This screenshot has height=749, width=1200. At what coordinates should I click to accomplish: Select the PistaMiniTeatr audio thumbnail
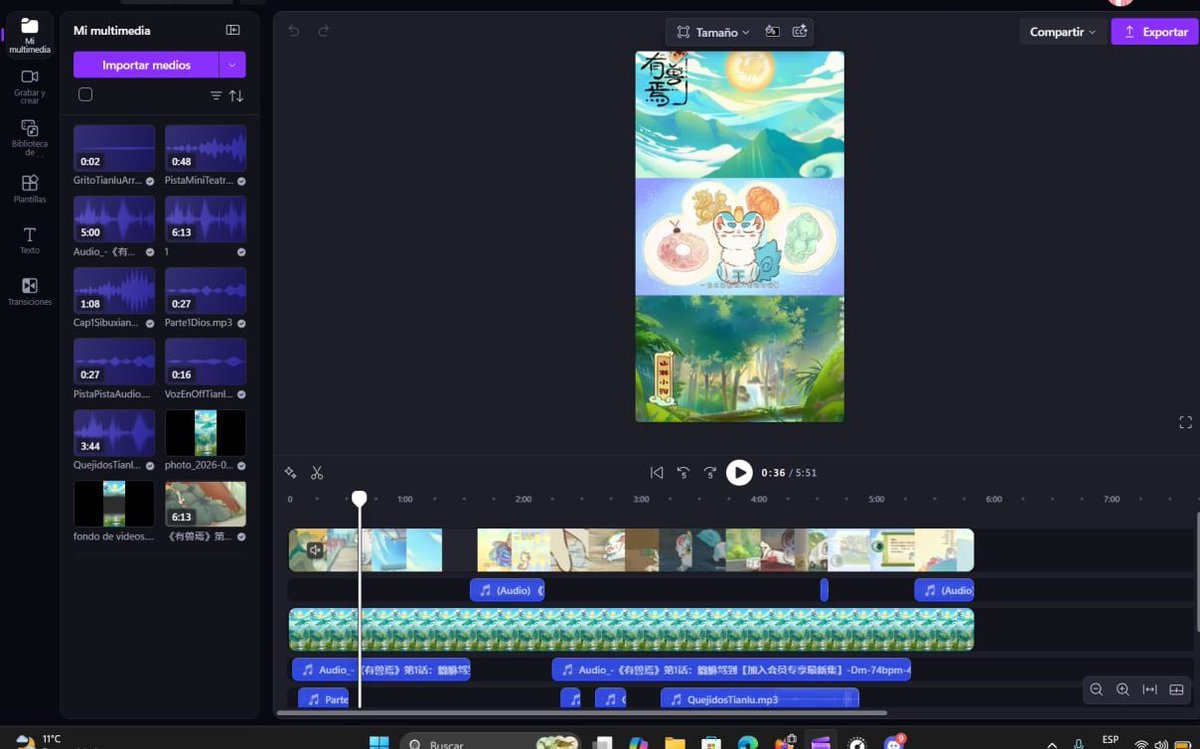coord(205,148)
